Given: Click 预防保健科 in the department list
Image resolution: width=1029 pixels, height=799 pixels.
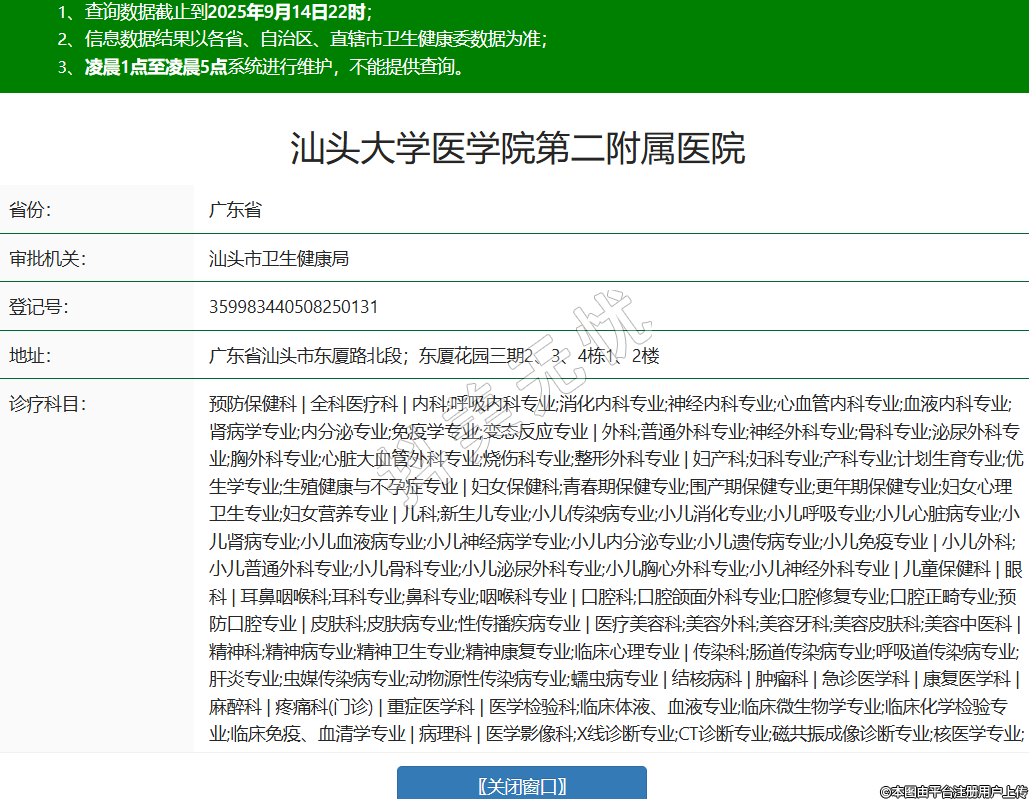Looking at the screenshot, I should coord(253,404).
